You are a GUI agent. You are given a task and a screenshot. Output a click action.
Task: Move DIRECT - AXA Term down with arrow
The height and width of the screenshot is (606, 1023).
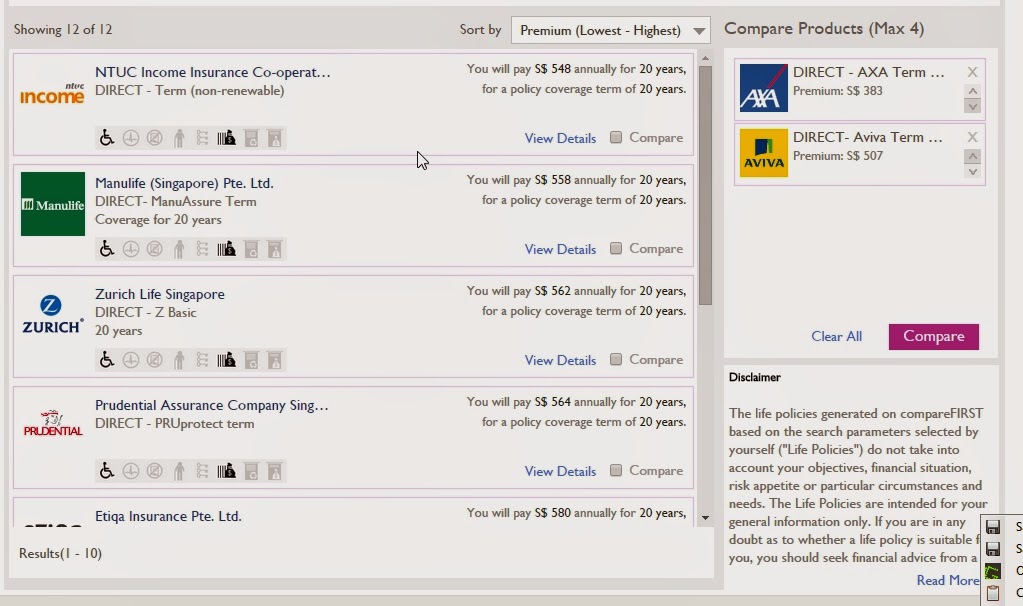point(972,106)
